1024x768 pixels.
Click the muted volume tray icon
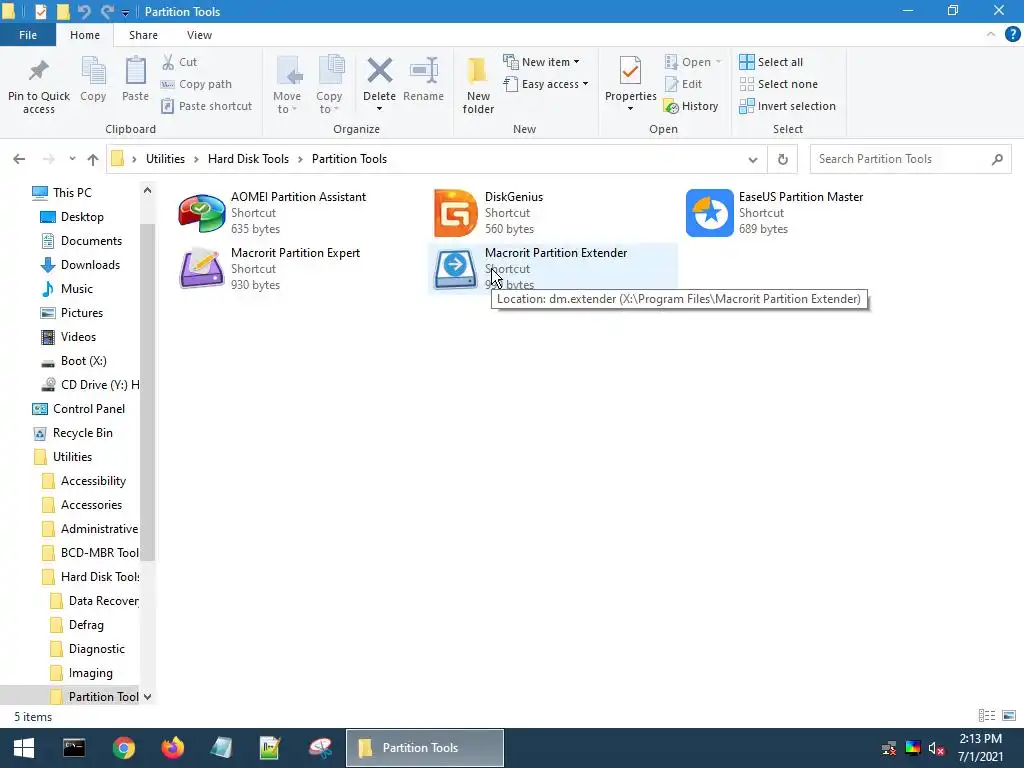(936, 748)
